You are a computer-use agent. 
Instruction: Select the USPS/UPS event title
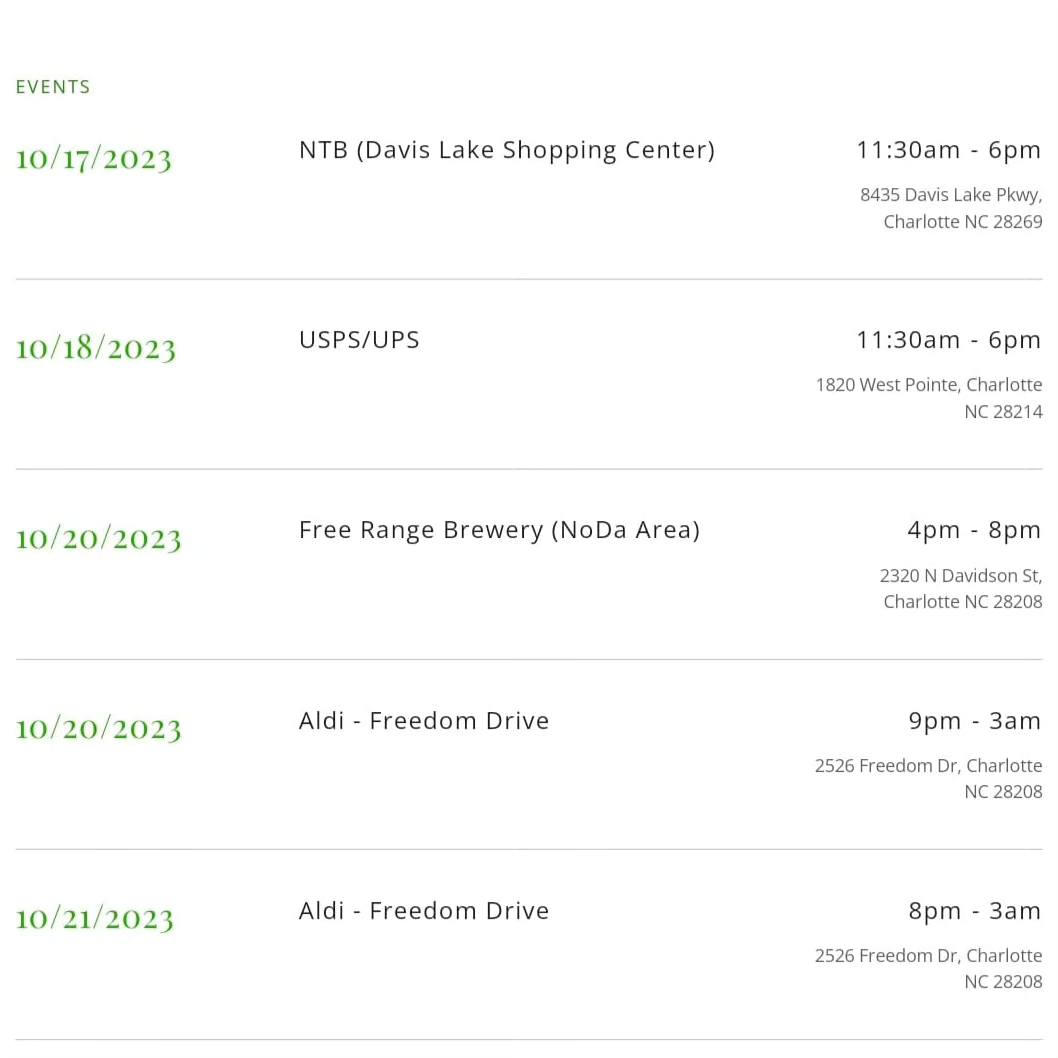pos(359,340)
